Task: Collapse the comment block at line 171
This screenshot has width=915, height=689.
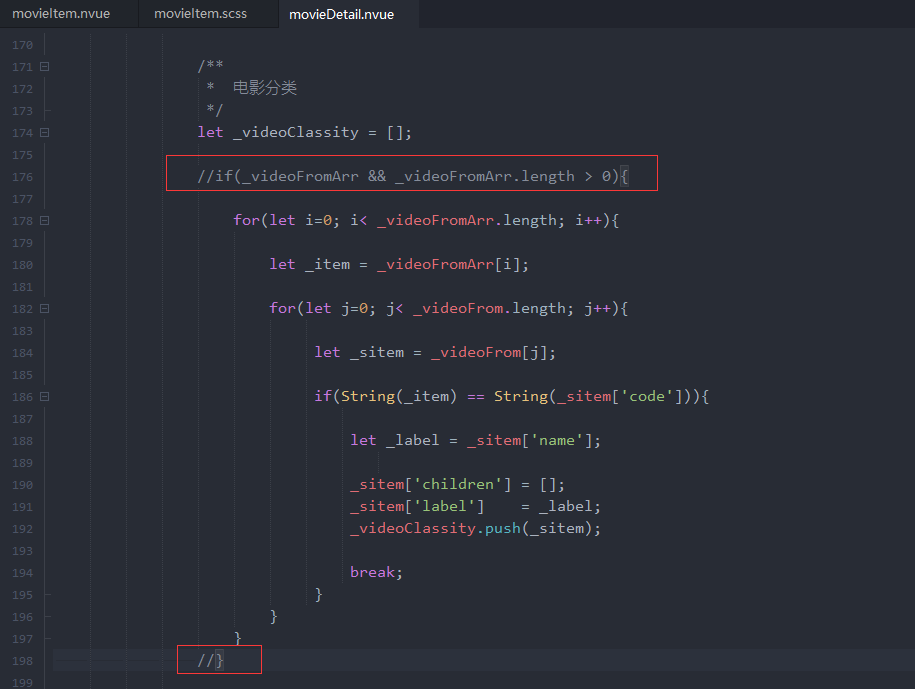Action: tap(44, 67)
